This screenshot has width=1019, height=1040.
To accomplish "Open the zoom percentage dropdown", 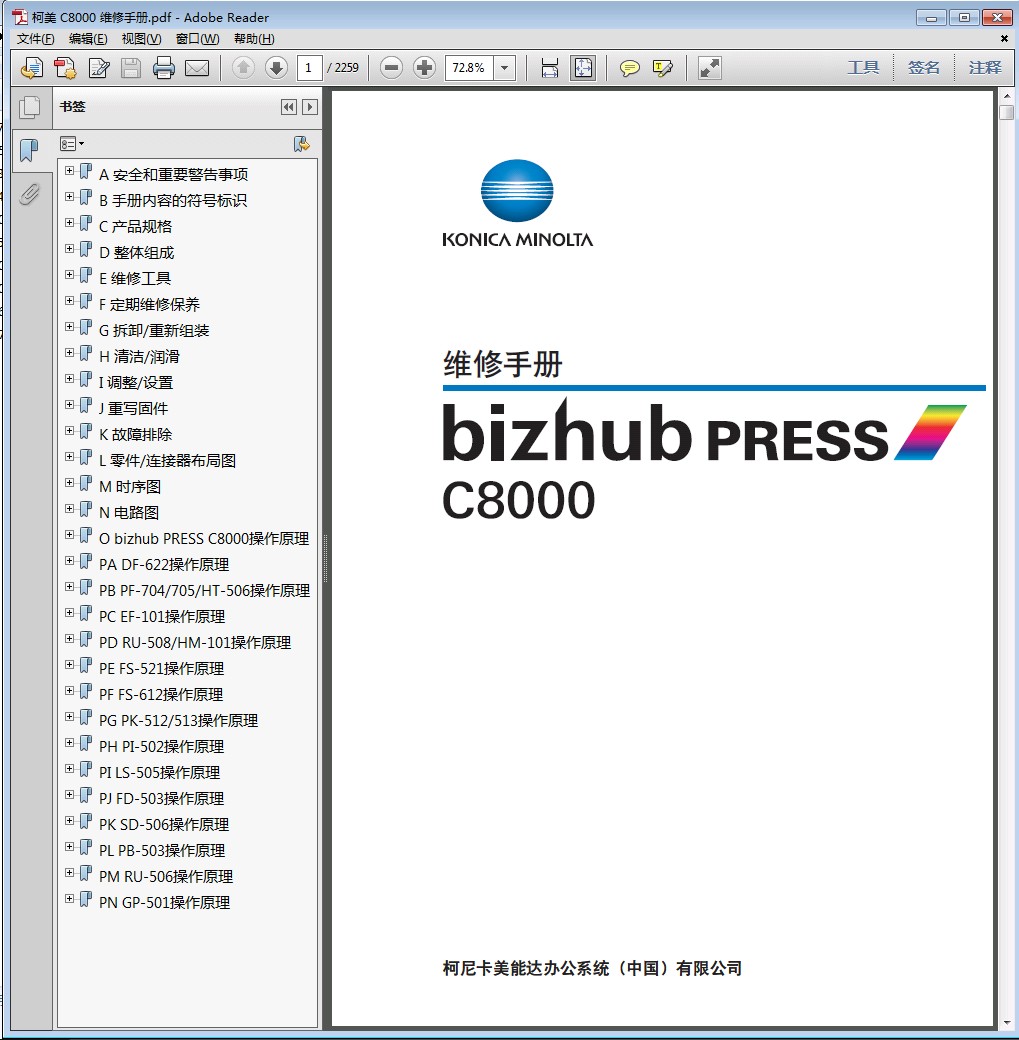I will [505, 68].
